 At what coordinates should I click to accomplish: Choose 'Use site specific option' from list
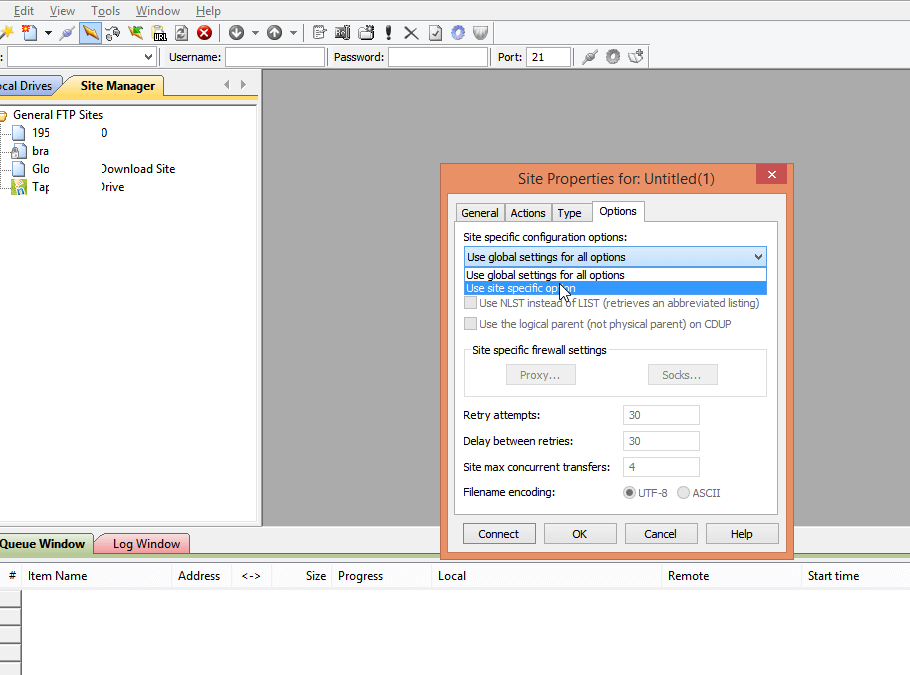click(x=520, y=289)
